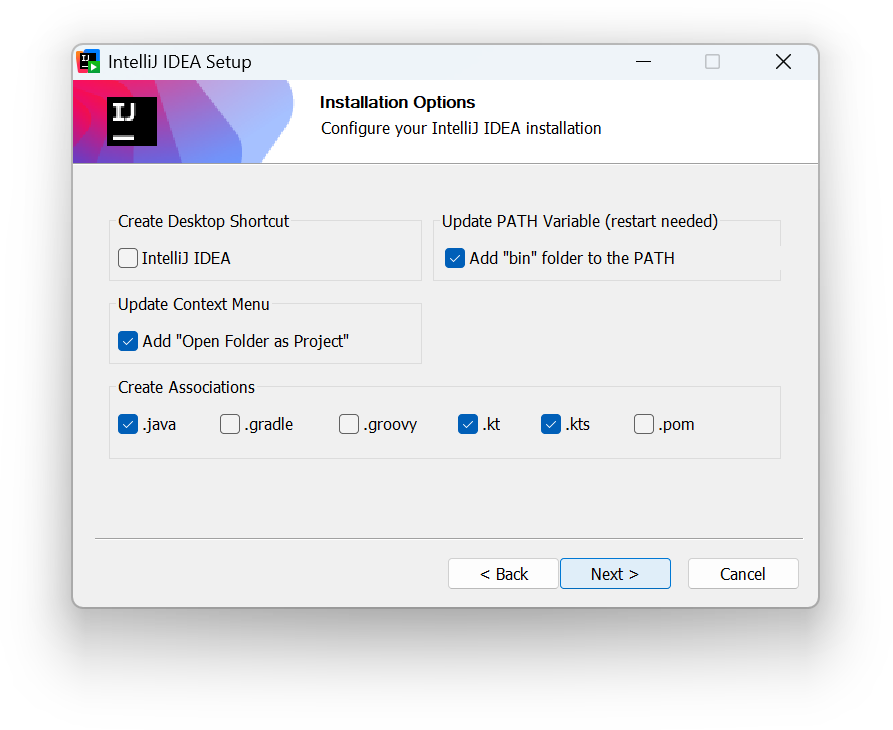Click the IJ logo in the banner

pyautogui.click(x=132, y=121)
